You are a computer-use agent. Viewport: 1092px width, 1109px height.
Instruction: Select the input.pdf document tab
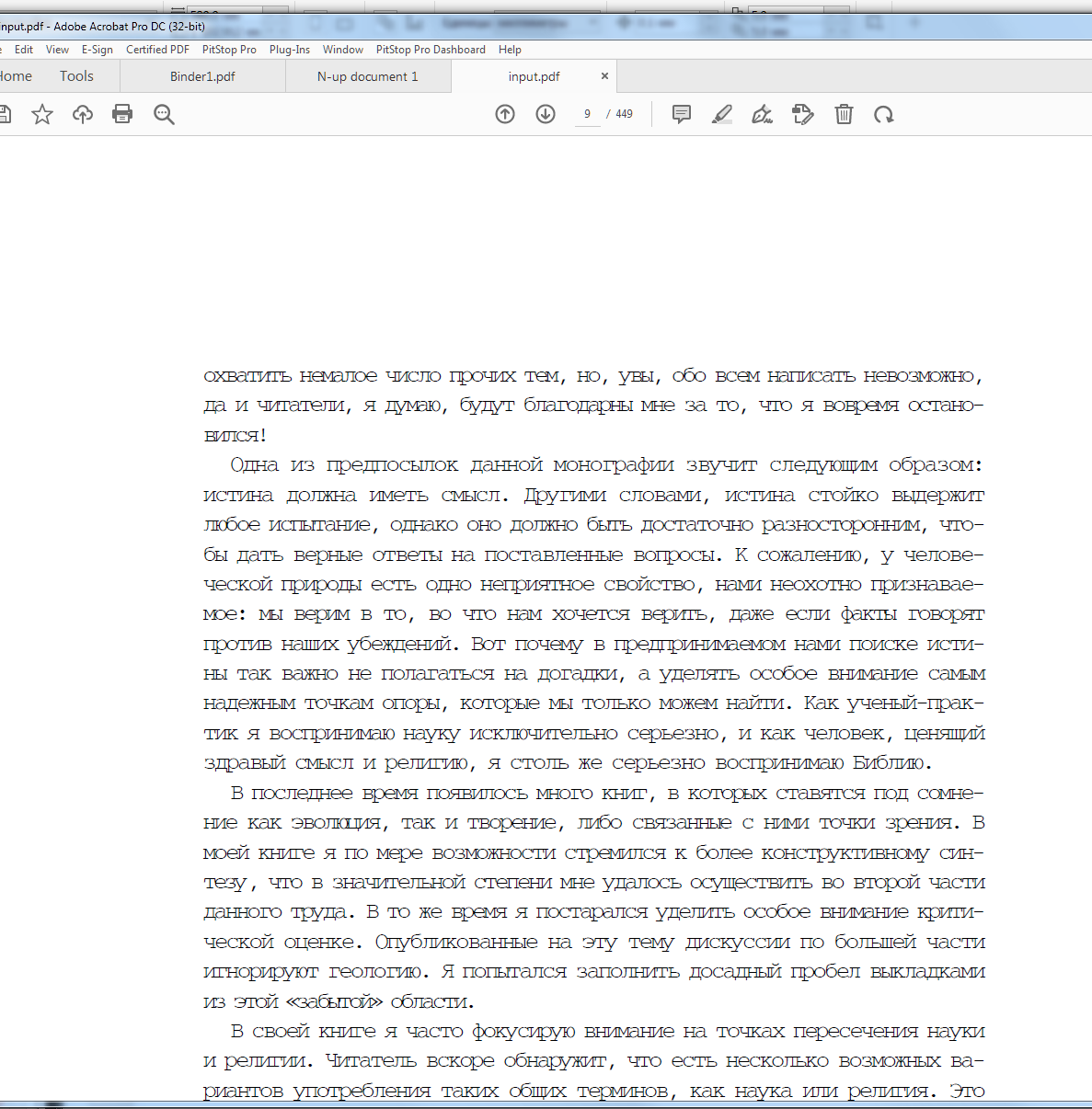click(534, 76)
